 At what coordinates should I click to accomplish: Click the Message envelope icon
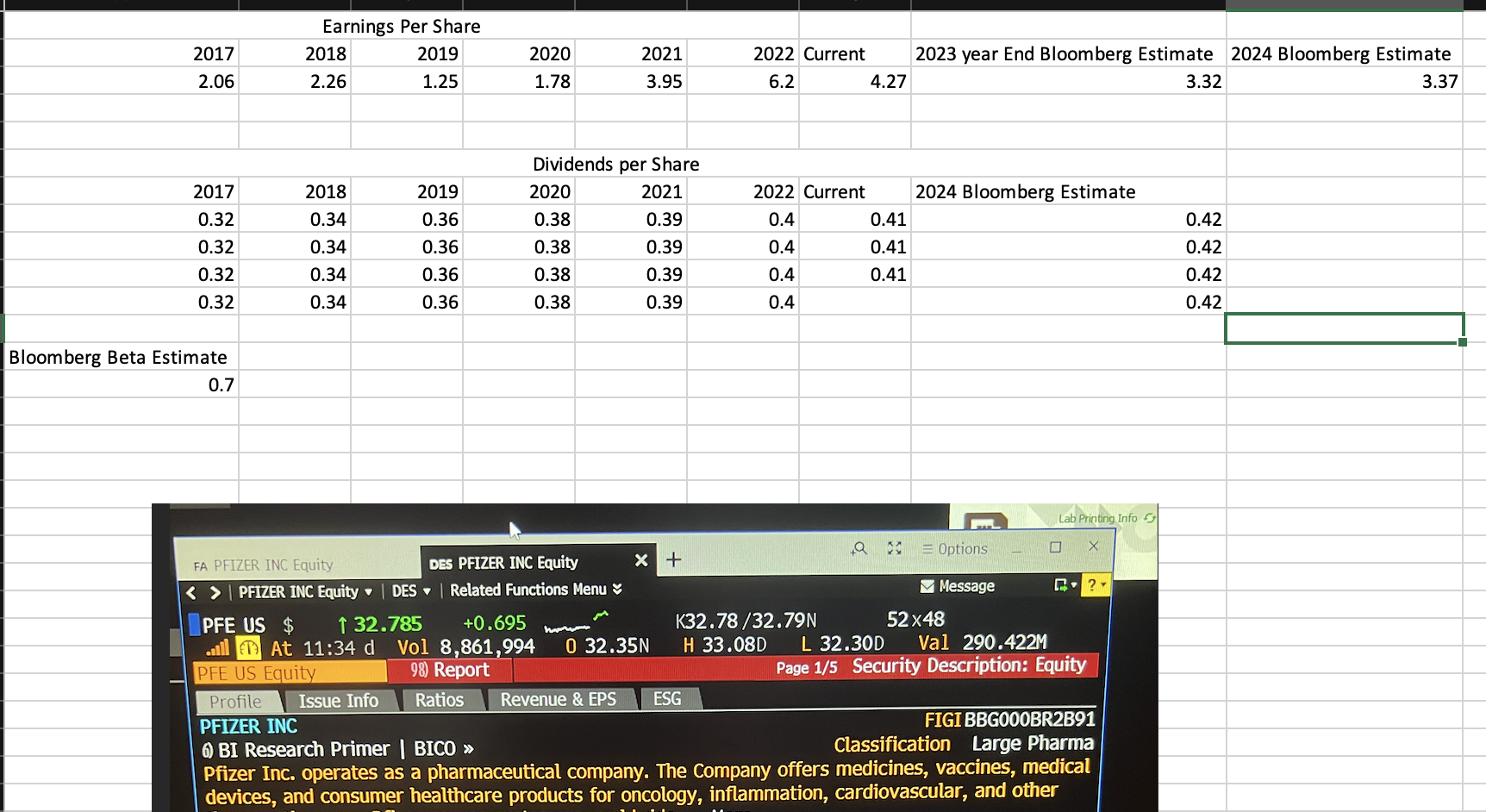tap(927, 586)
